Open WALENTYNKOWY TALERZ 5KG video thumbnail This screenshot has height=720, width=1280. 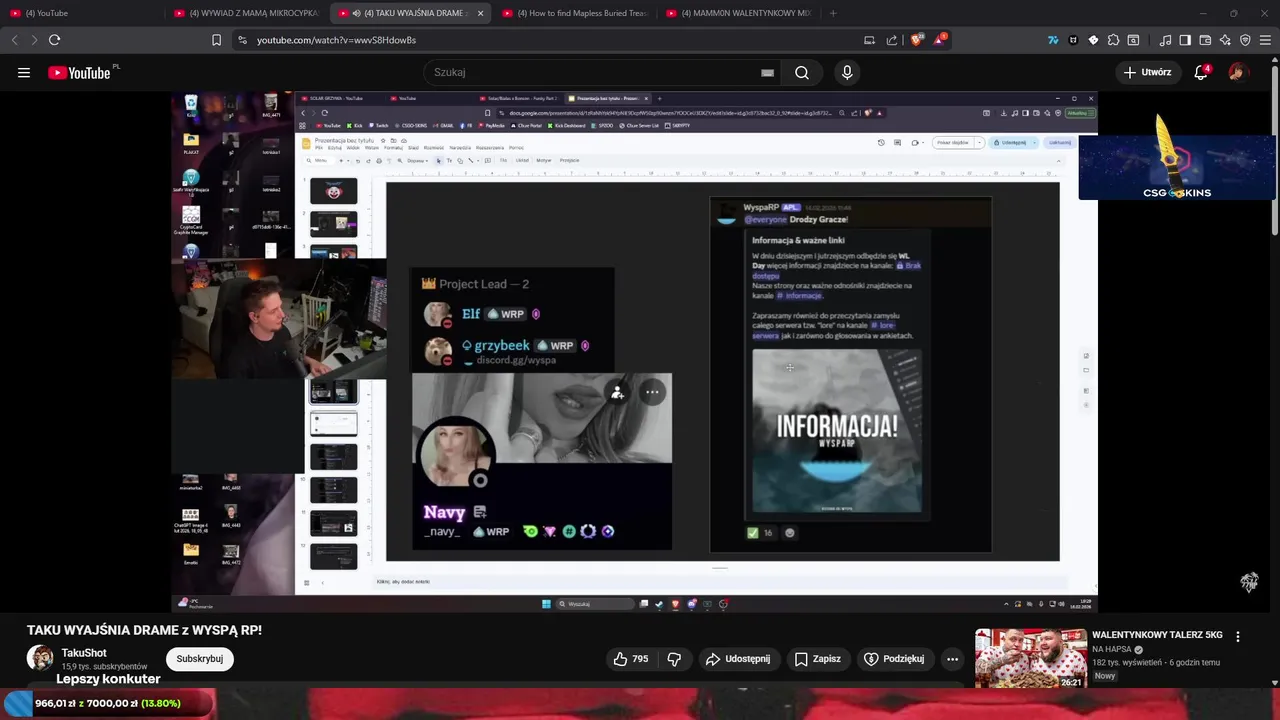click(1030, 658)
